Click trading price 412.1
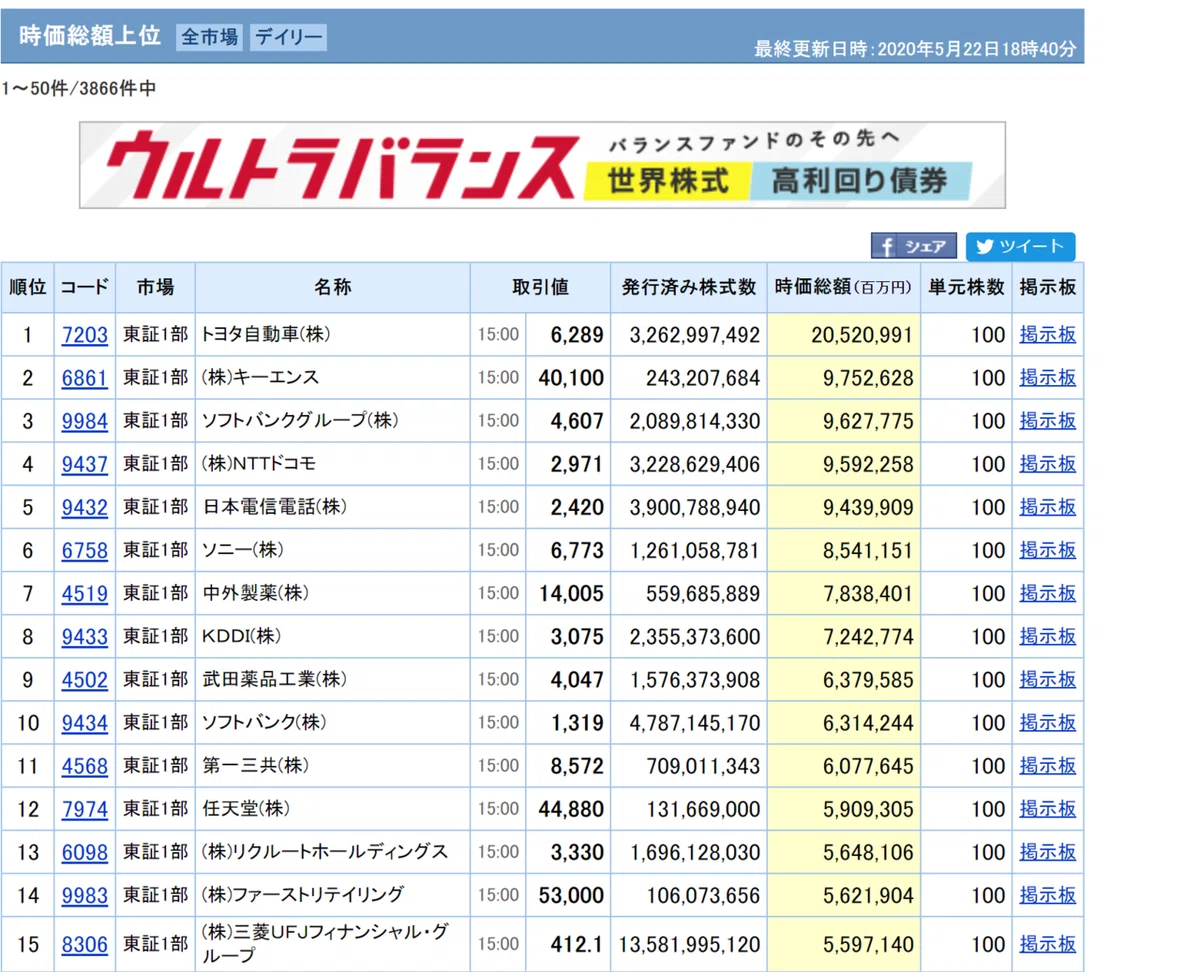Screen dimensions: 1200x972 click(x=578, y=943)
